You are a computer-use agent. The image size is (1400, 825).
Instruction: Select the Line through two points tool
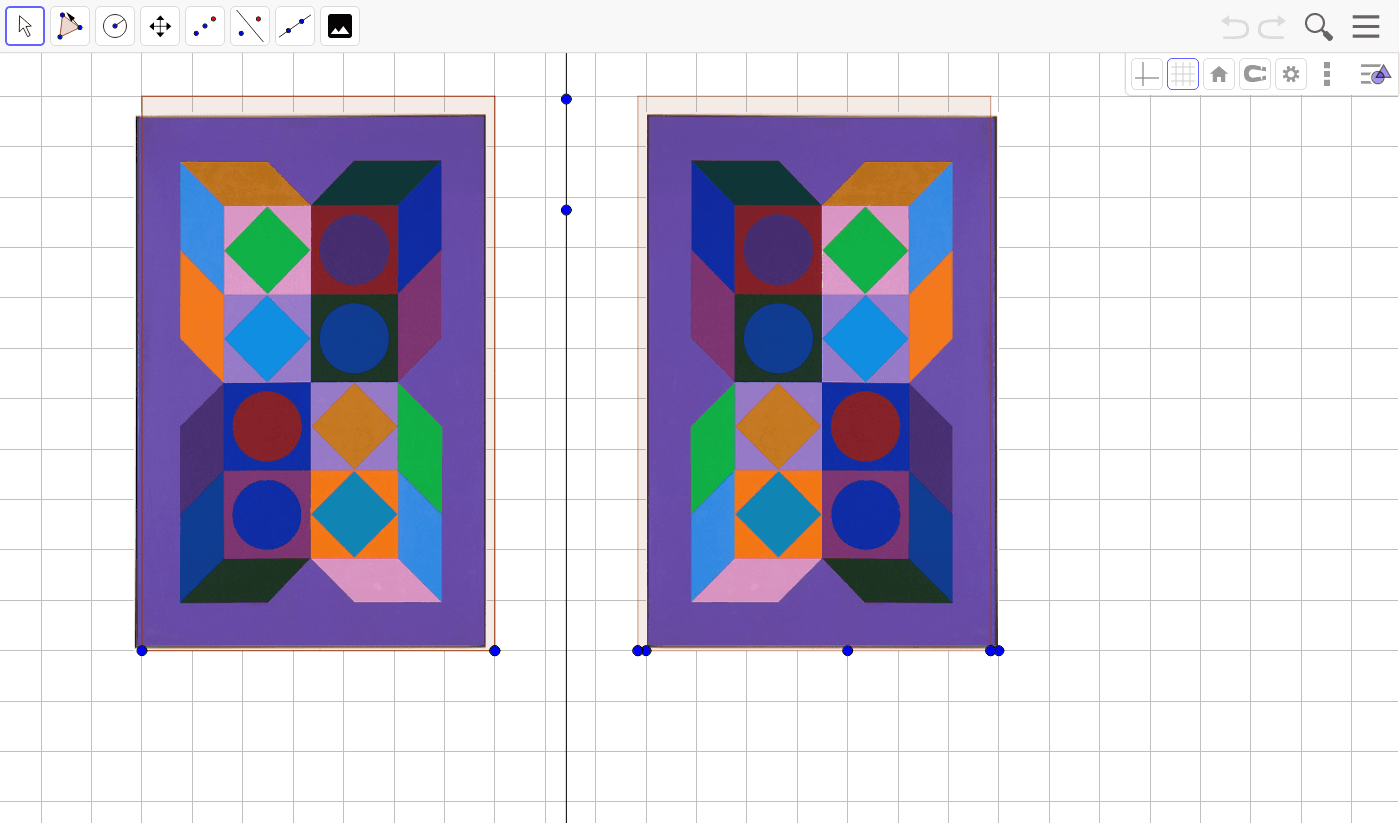[x=295, y=26]
